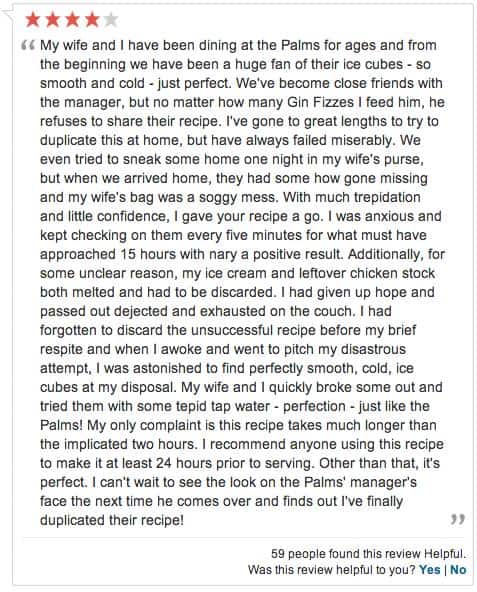Viewport: 477px width, 592px height.
Task: Click the fourth red rating star
Action: click(x=92, y=19)
